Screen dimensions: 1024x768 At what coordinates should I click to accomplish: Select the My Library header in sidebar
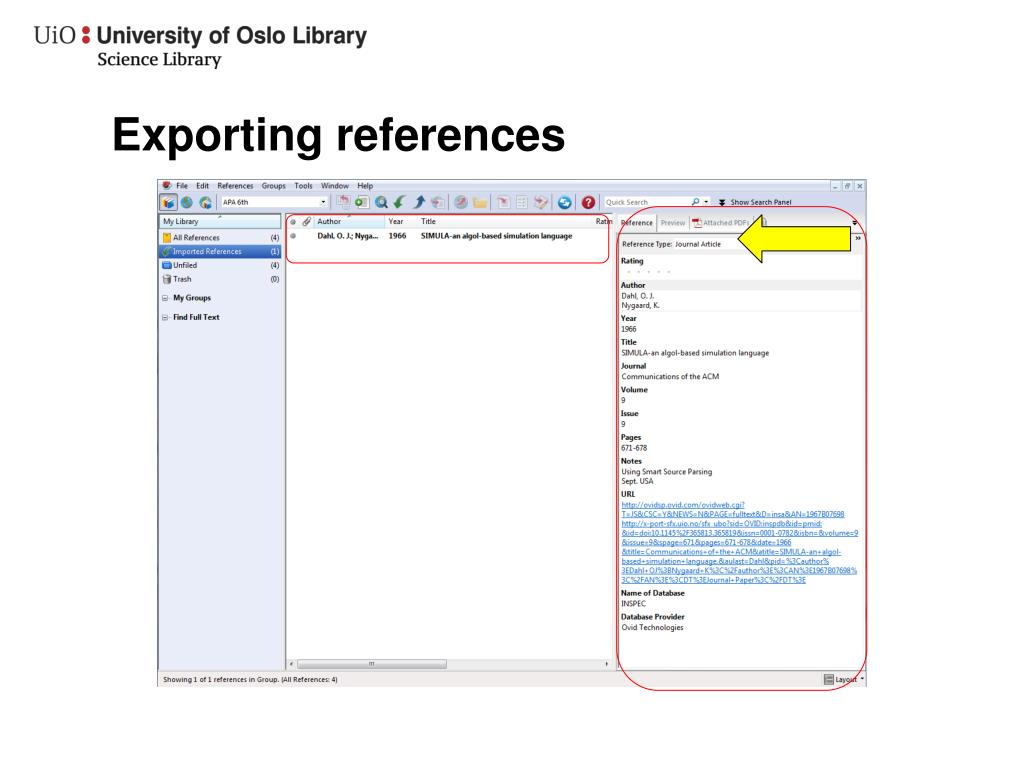[x=220, y=221]
